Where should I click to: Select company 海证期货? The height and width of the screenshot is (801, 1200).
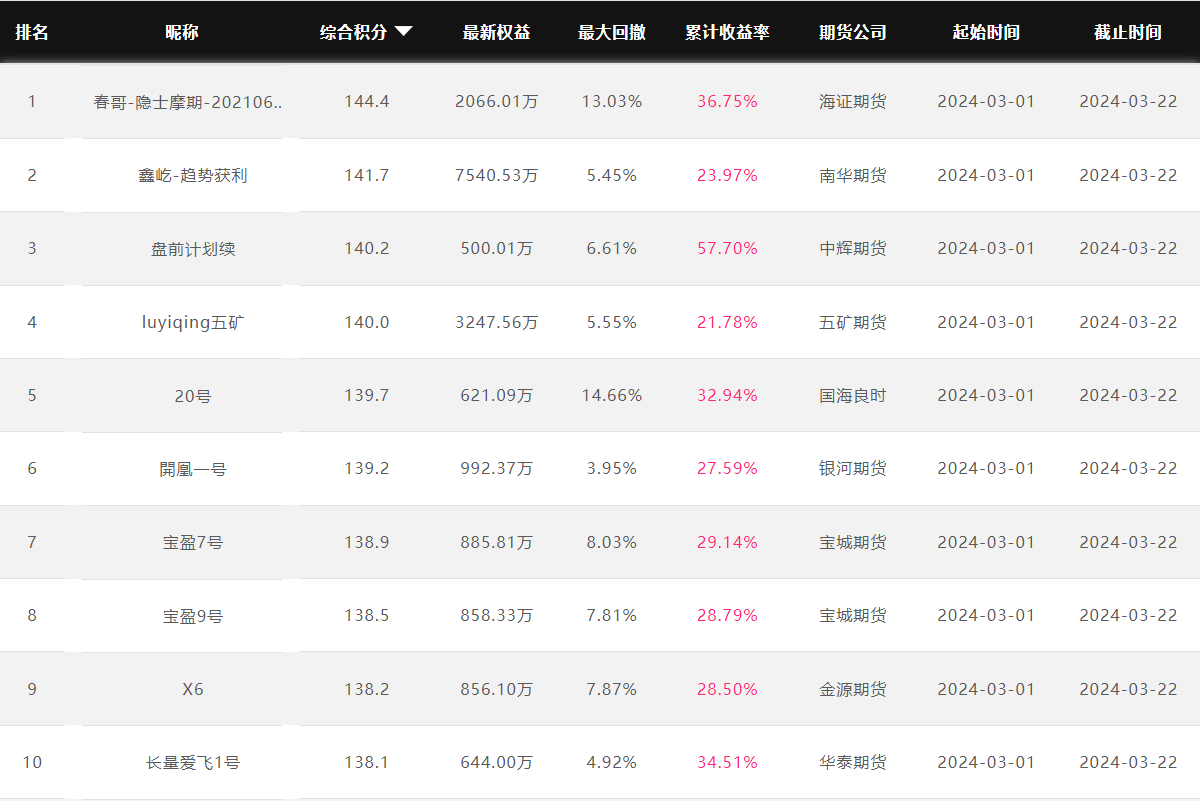pyautogui.click(x=853, y=102)
